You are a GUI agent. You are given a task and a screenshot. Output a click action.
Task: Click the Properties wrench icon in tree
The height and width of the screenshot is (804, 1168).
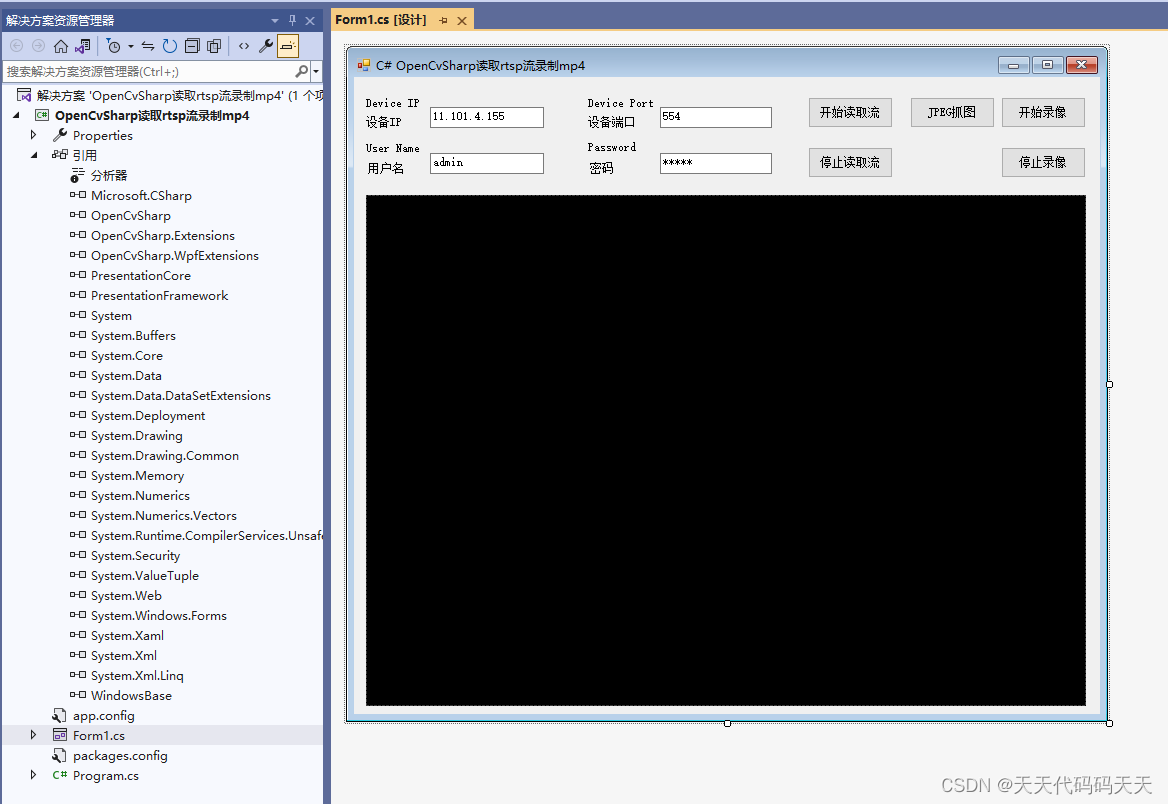point(60,135)
